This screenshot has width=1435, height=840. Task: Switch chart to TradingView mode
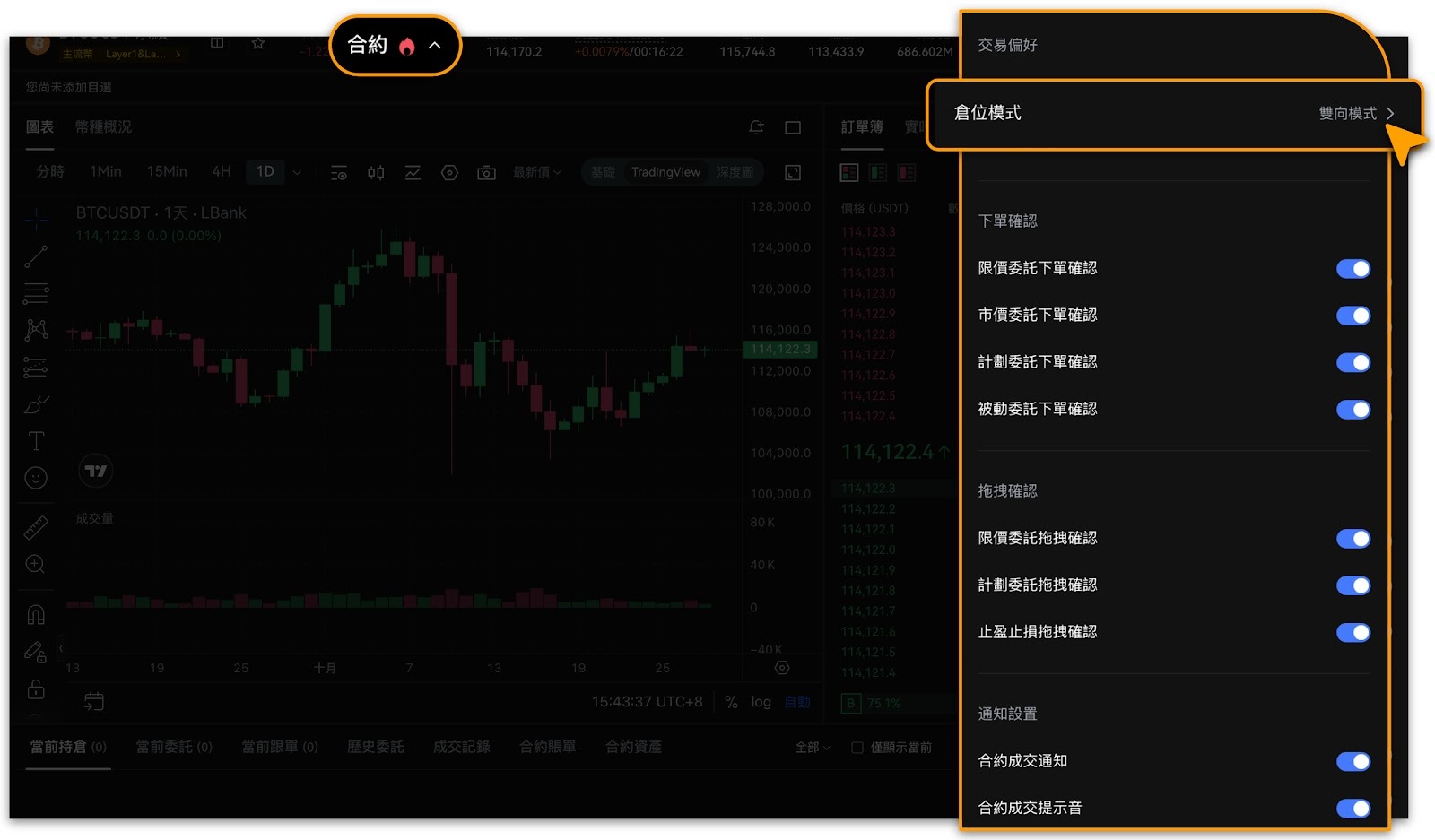[665, 172]
